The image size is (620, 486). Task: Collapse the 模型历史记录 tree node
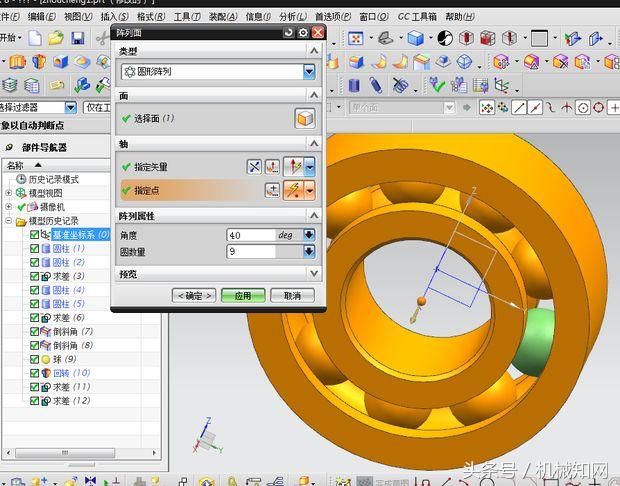[x=9, y=221]
